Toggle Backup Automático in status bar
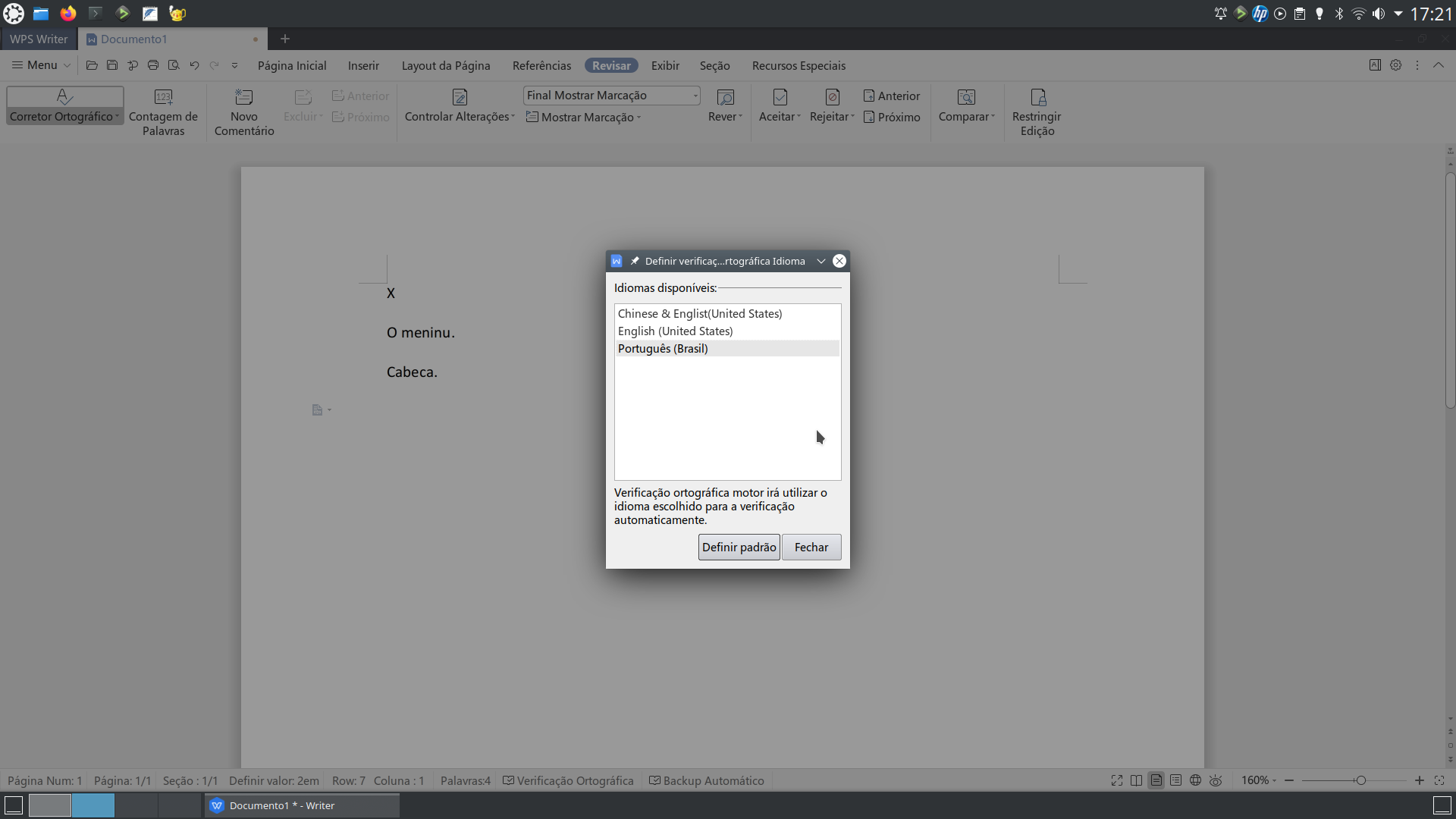The height and width of the screenshot is (819, 1456). 707,780
